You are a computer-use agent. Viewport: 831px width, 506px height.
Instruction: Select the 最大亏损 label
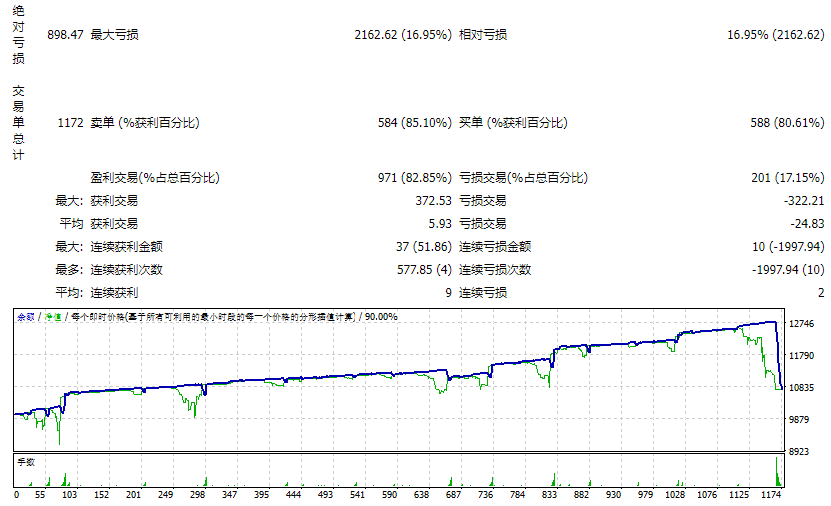coord(114,35)
